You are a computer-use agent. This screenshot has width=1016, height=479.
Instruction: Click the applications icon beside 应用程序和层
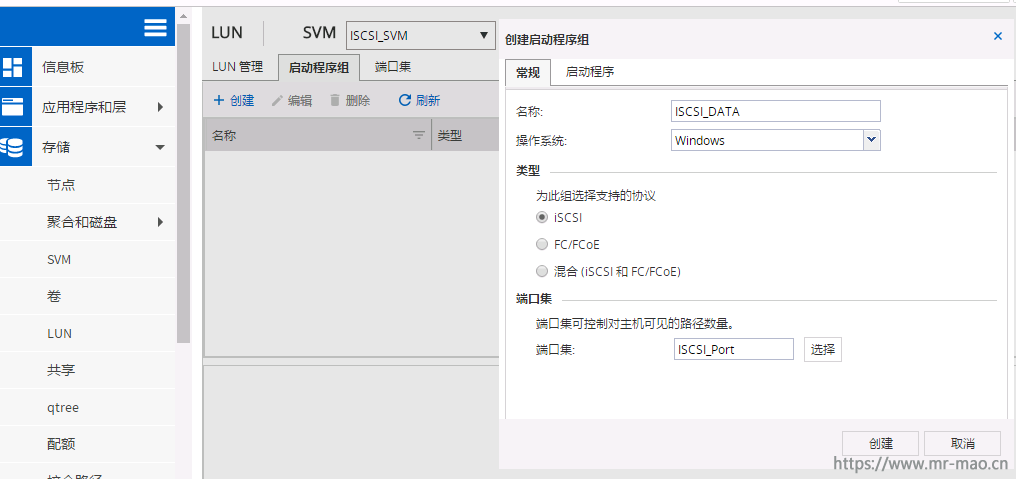click(12, 108)
